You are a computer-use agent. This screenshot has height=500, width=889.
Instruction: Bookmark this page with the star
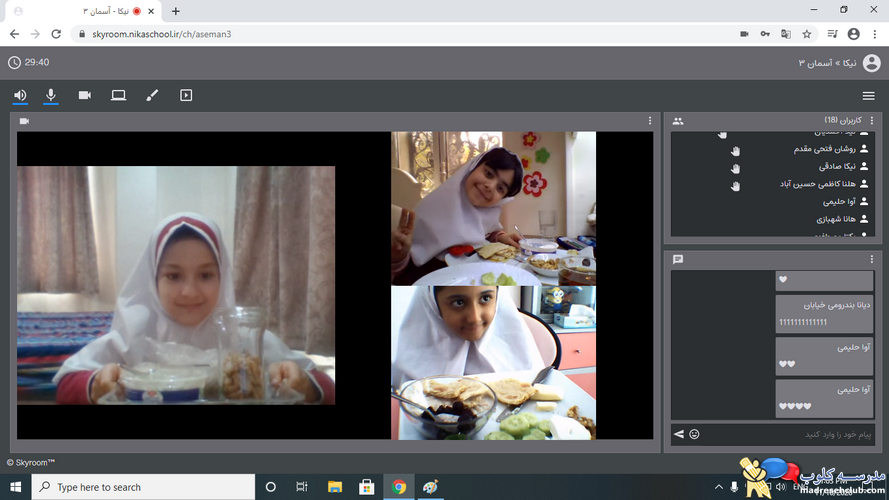point(807,34)
